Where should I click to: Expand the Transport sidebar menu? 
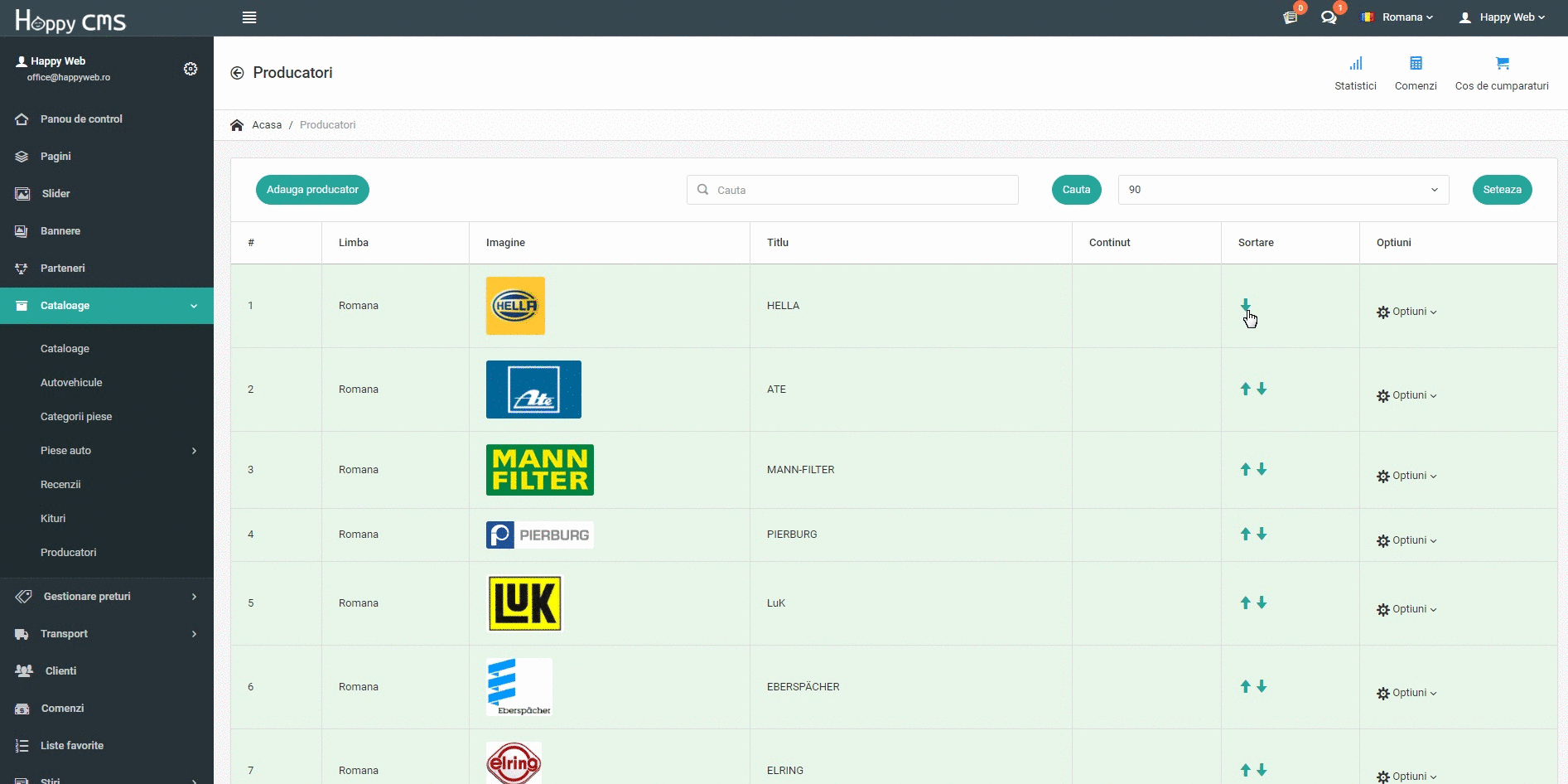[107, 634]
